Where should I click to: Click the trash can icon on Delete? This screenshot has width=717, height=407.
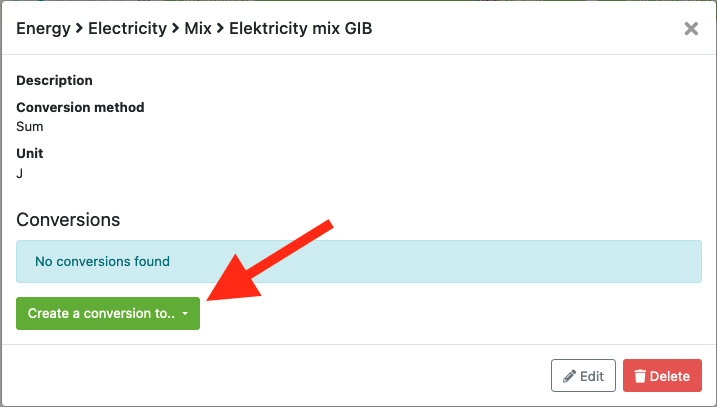640,376
